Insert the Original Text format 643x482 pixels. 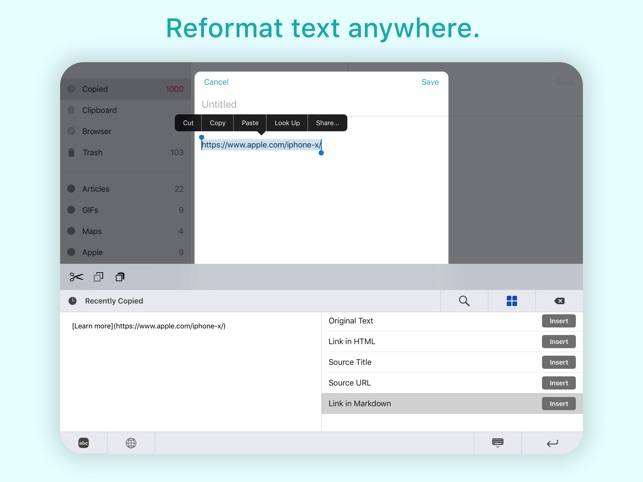(559, 321)
